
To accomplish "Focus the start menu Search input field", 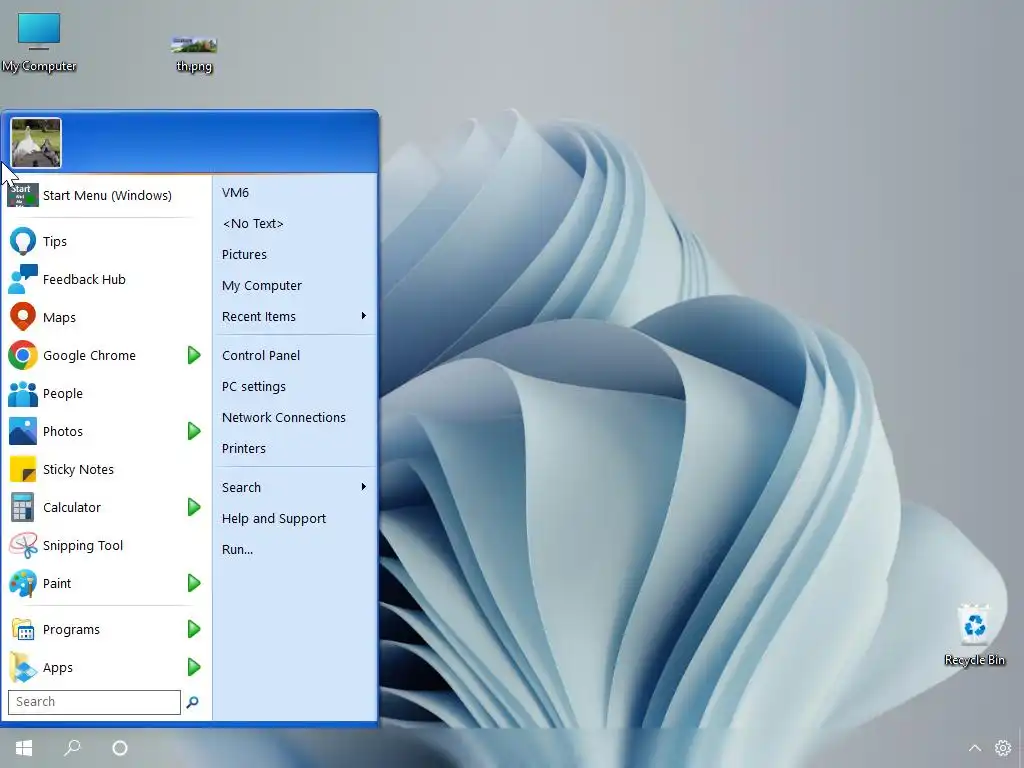I will pos(94,702).
